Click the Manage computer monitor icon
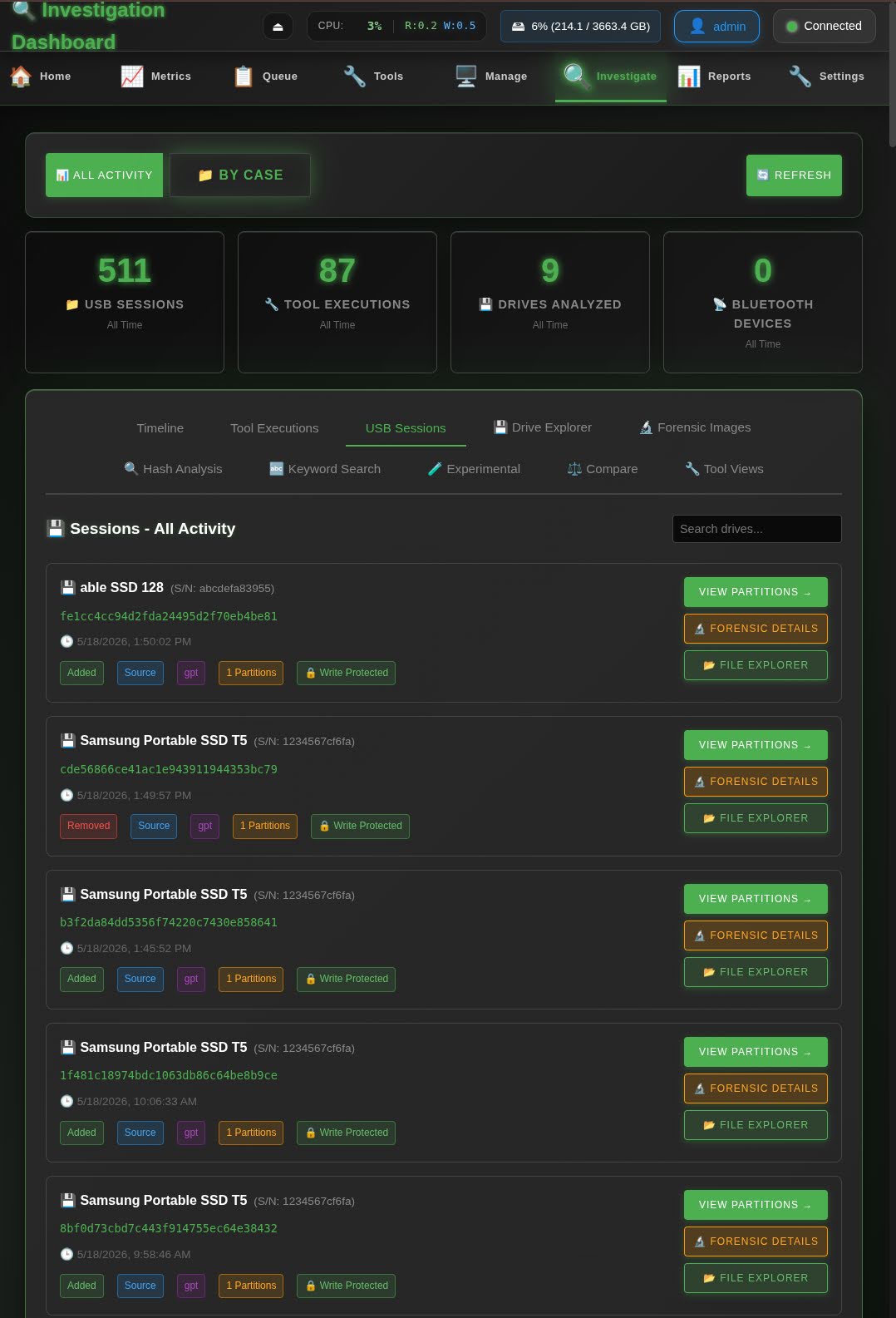Screen dimensions: 896x1318 pos(466,77)
